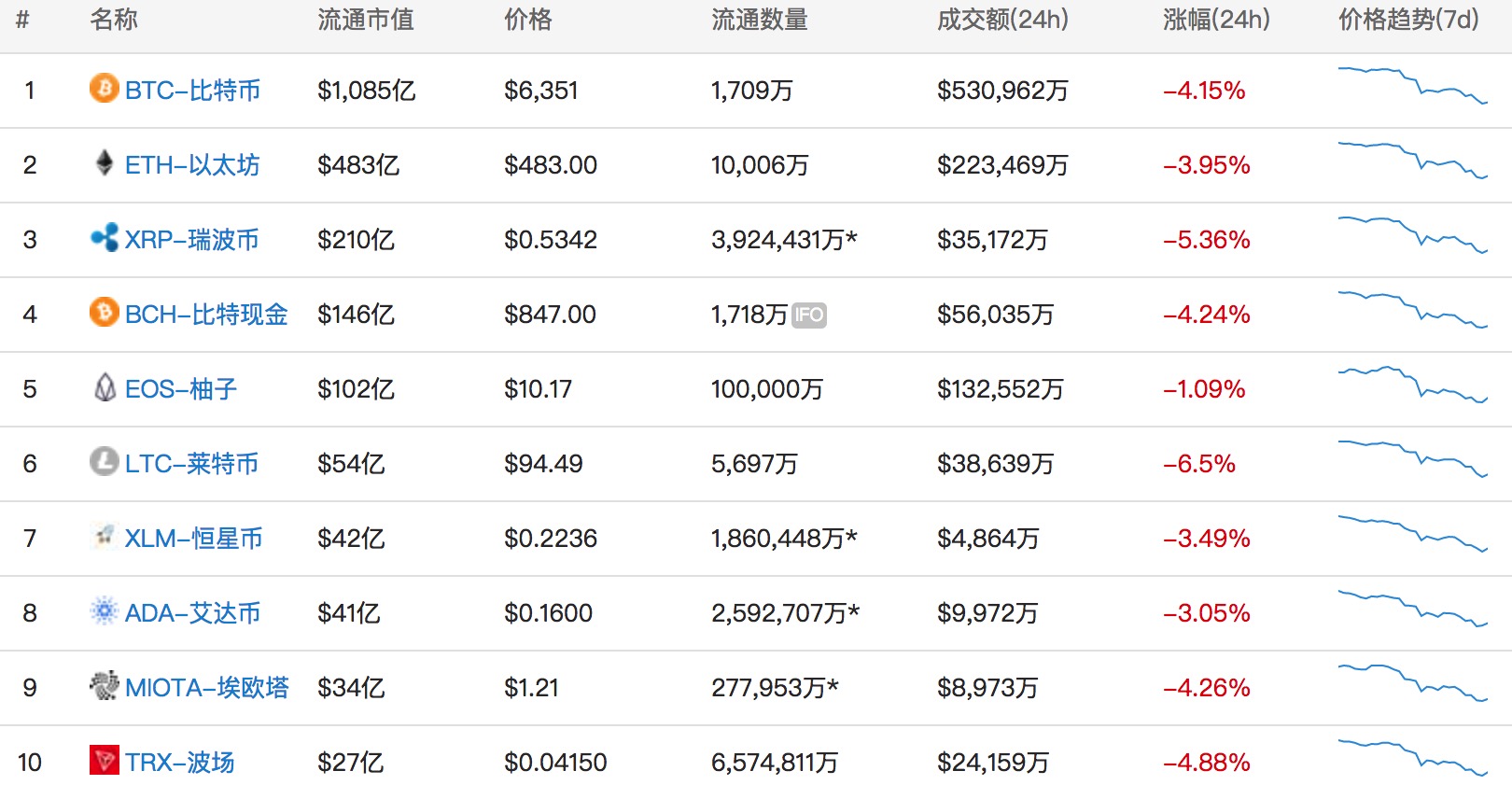The width and height of the screenshot is (1512, 799).
Task: Click the XLM price $0.2236
Action: (x=551, y=539)
